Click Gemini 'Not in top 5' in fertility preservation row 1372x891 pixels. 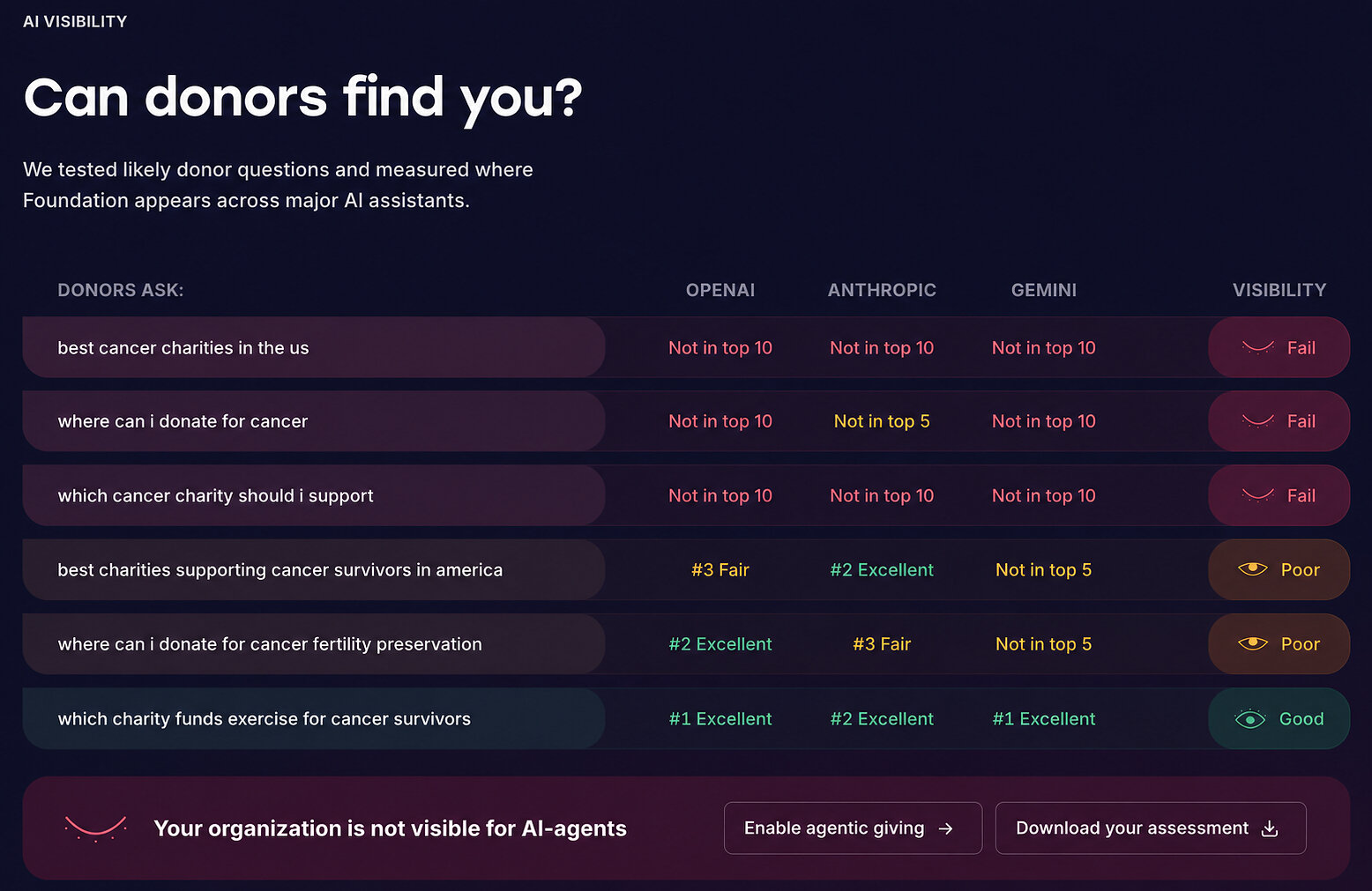click(x=1044, y=643)
